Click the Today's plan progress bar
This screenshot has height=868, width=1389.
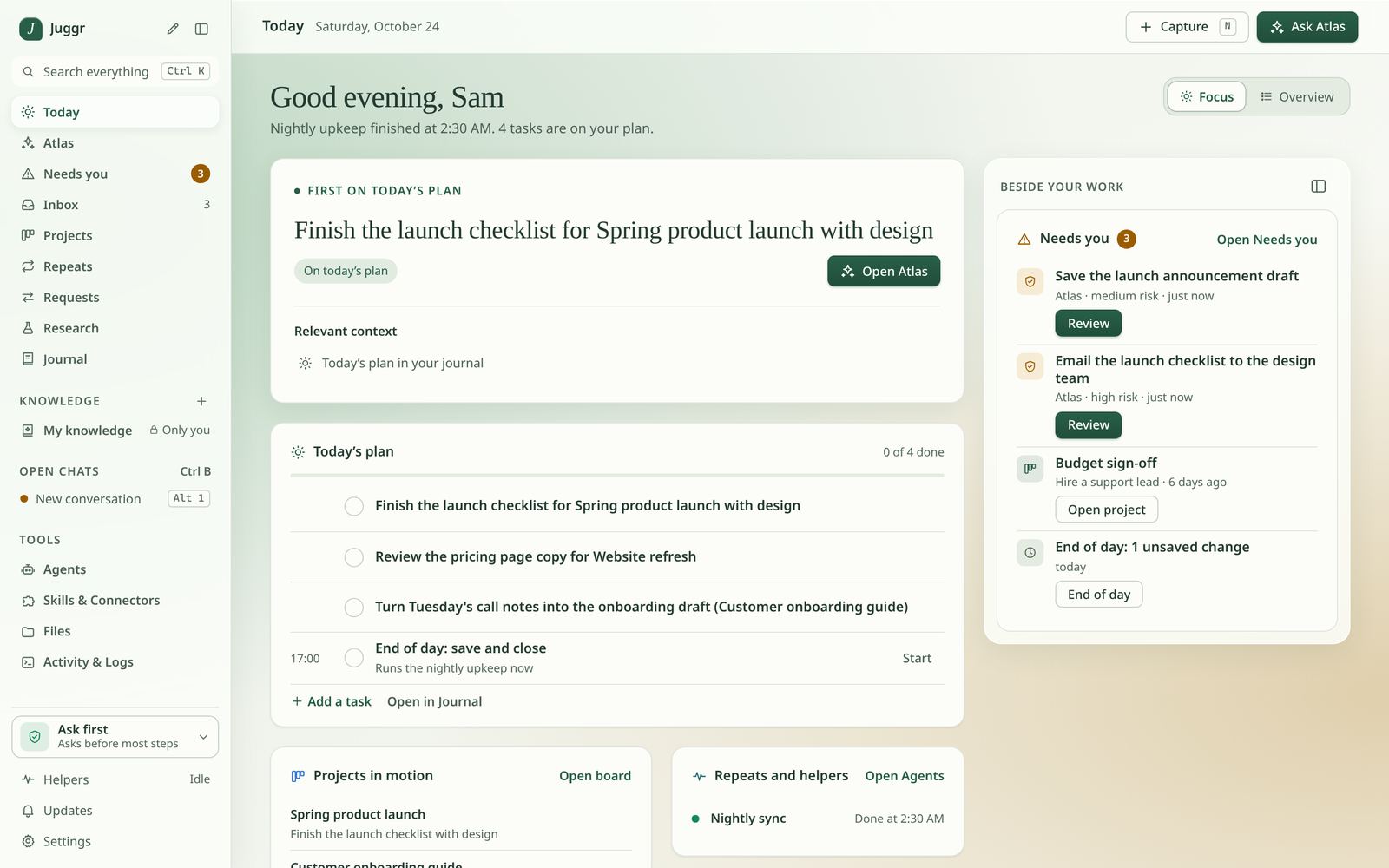pos(617,476)
